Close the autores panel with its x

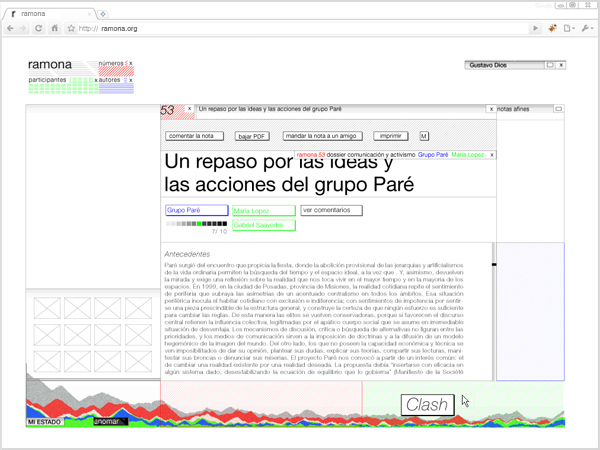point(130,80)
